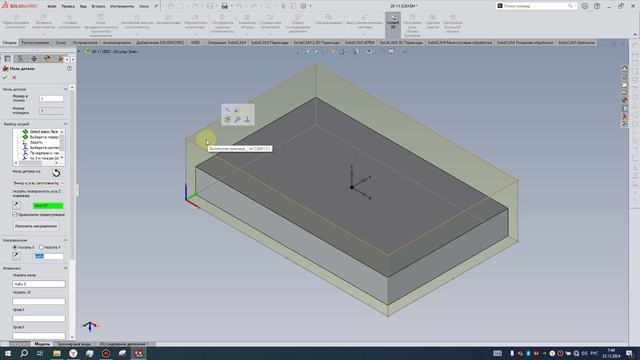Collapse the change group above the Auto field
Image resolution: width=640 pixels, height=360 pixels.
point(66,268)
